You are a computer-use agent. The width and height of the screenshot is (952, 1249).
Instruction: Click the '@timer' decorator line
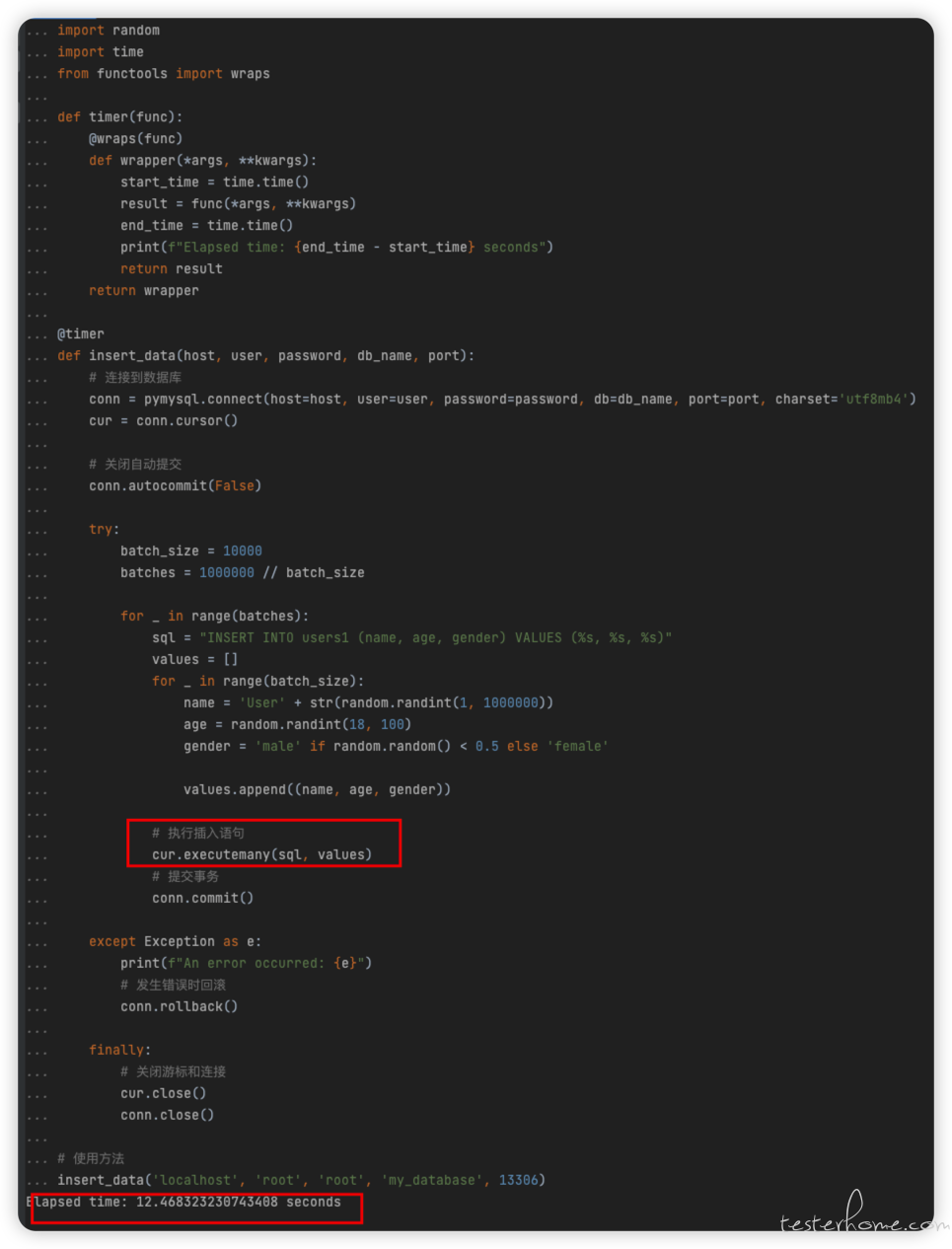tap(81, 334)
